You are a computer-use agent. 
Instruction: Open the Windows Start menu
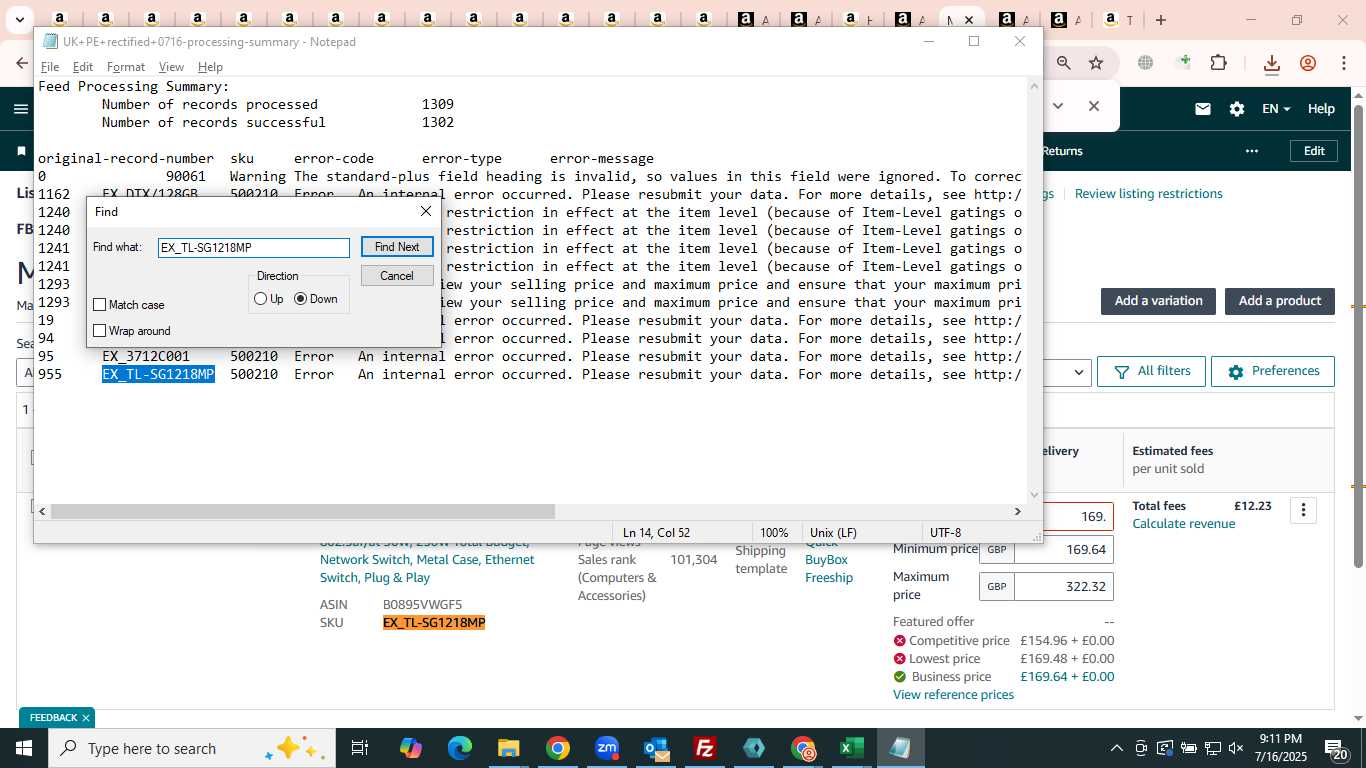[x=23, y=748]
